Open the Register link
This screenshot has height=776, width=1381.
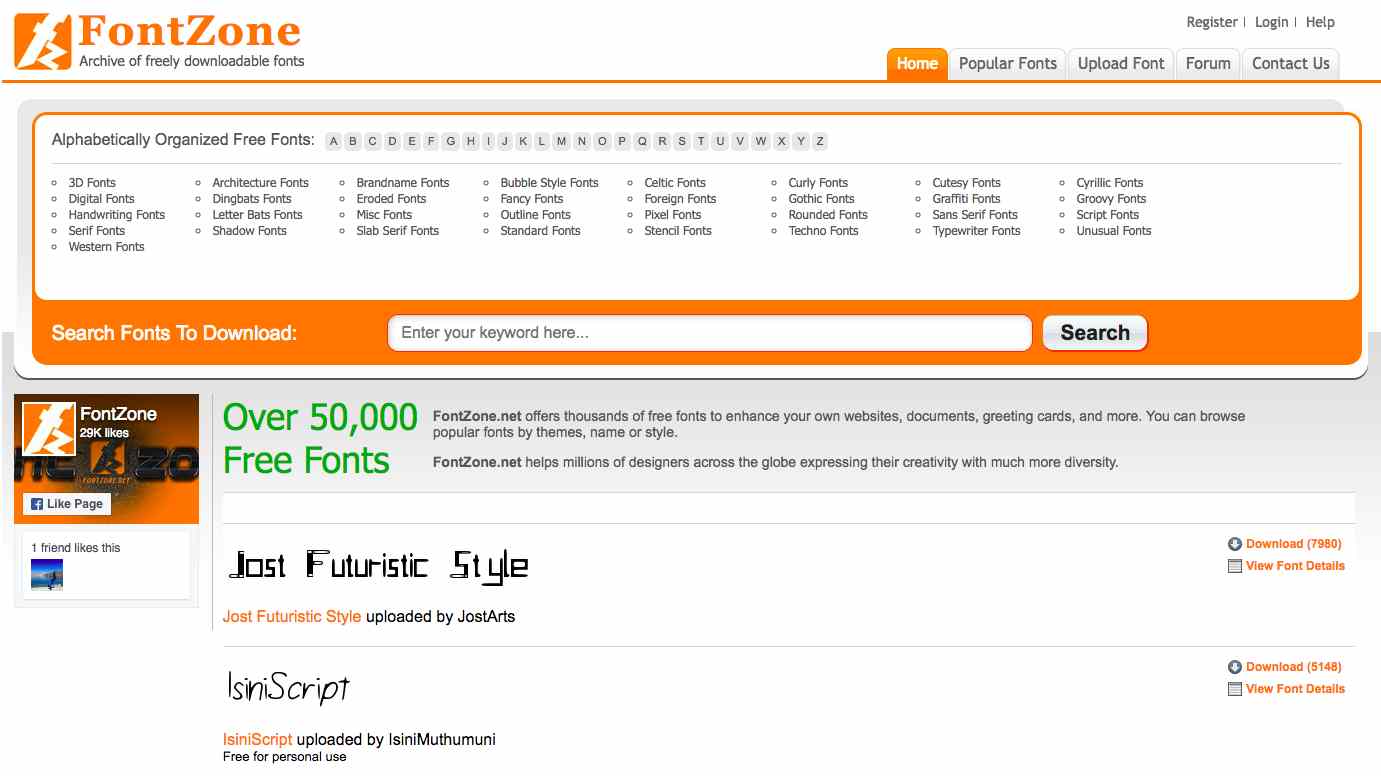tap(1211, 22)
